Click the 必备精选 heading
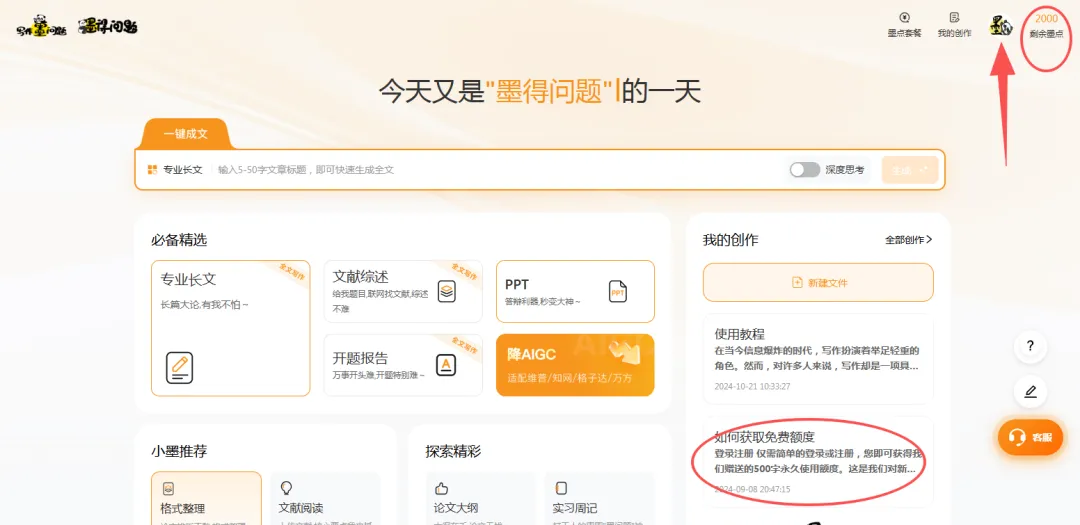Viewport: 1080px width, 525px height. pyautogui.click(x=179, y=240)
